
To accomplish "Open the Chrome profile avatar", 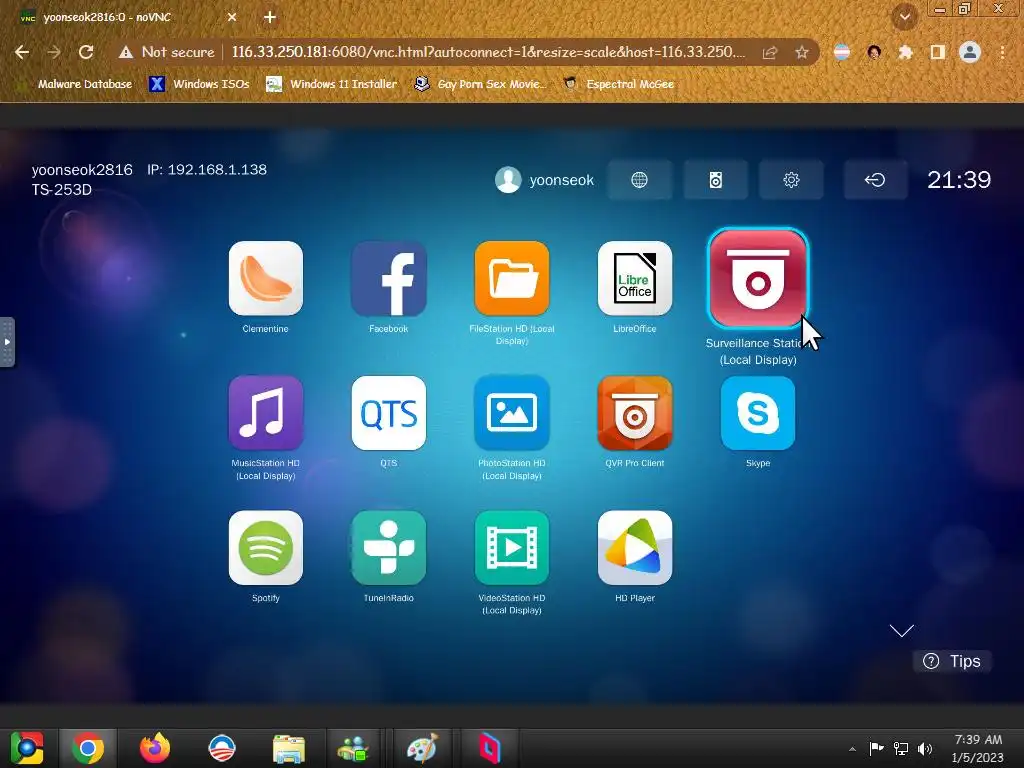I will [x=970, y=52].
